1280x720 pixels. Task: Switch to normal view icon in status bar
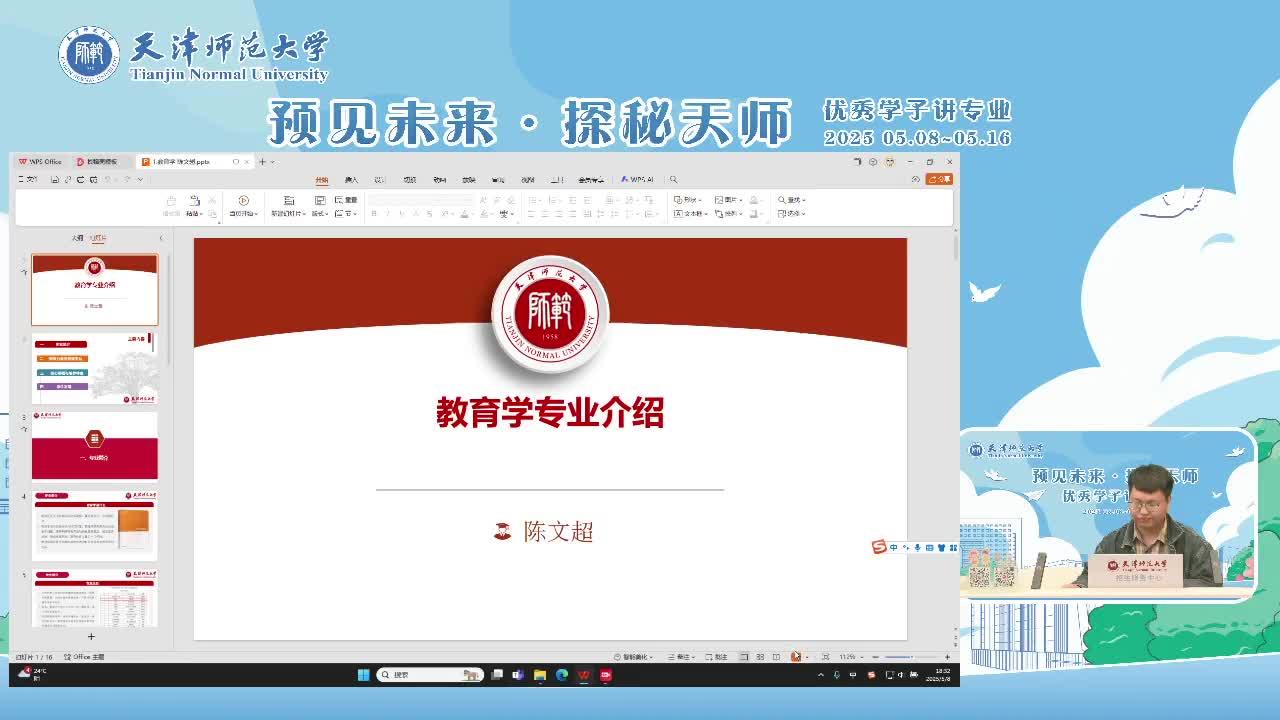[744, 657]
